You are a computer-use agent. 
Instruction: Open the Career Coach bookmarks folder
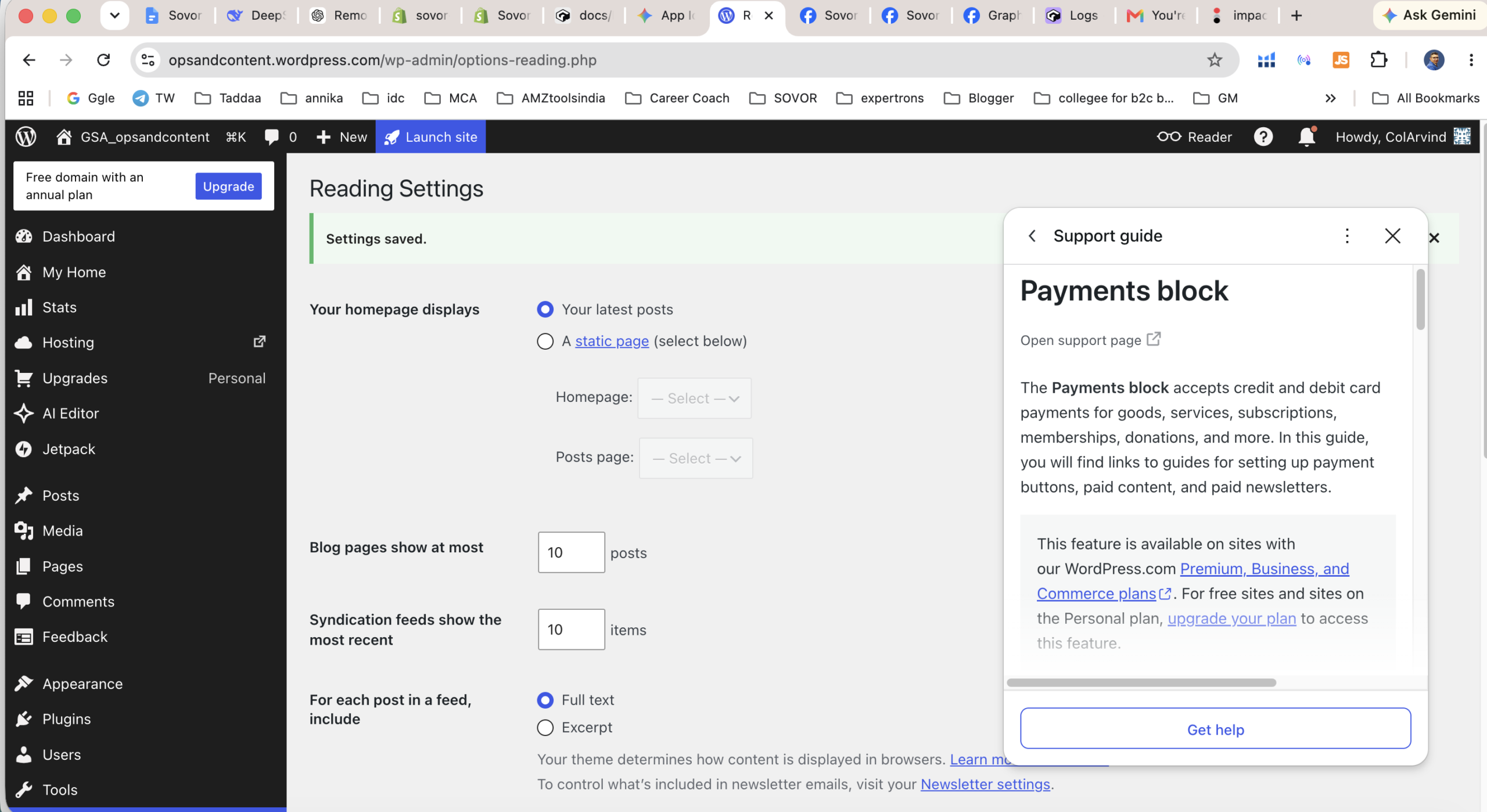point(677,98)
